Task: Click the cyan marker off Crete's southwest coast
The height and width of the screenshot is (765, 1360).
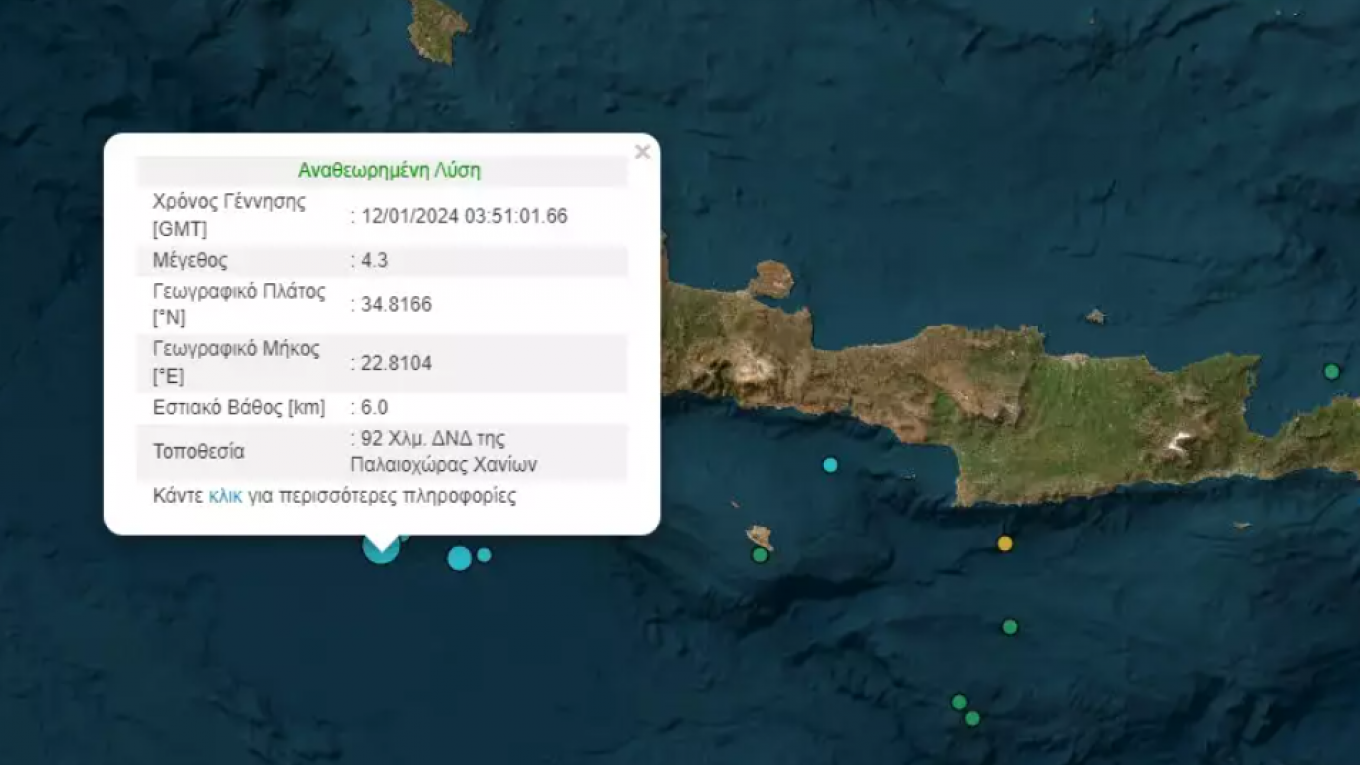Action: click(830, 464)
